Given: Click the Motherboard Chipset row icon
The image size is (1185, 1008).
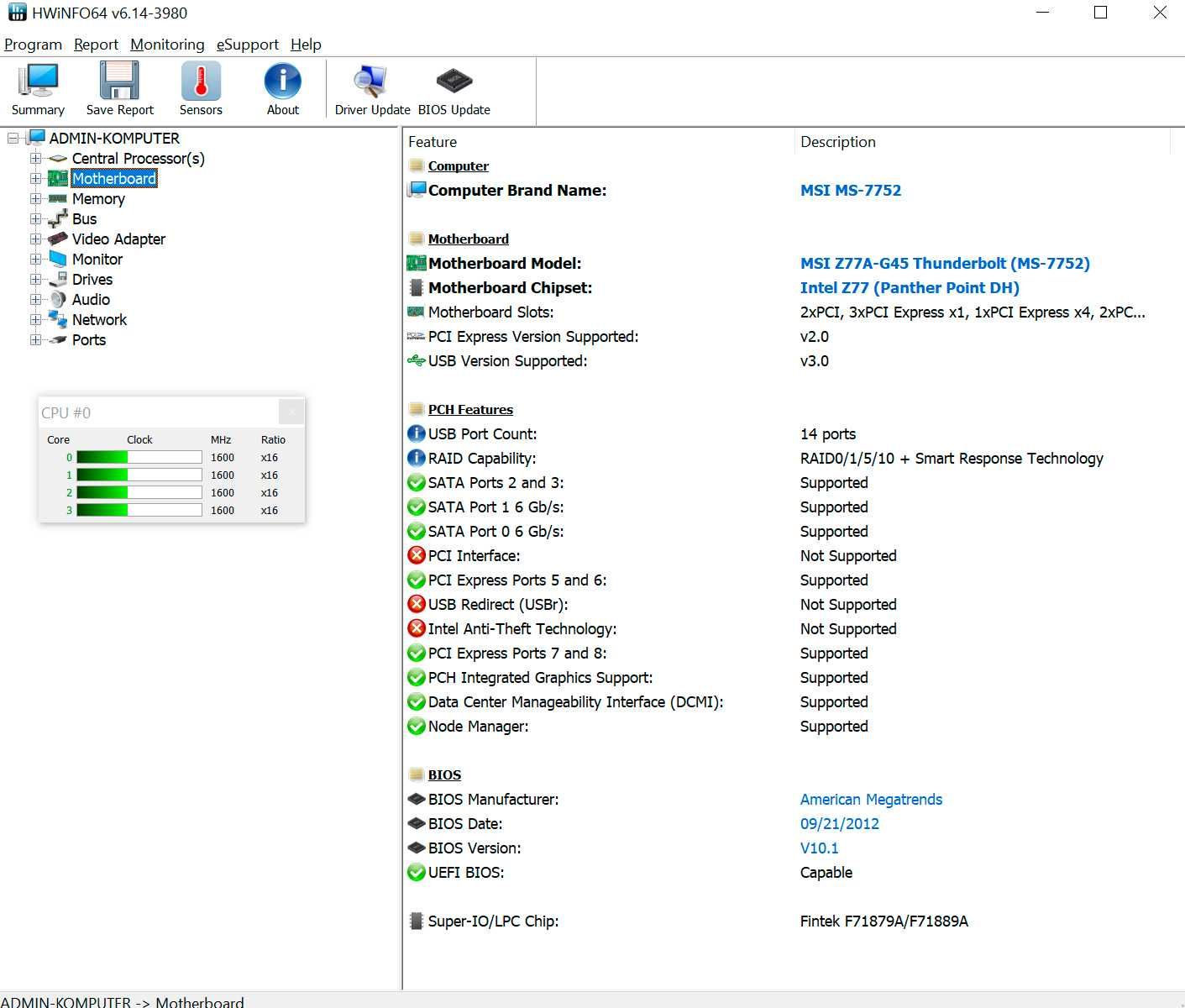Looking at the screenshot, I should click(x=416, y=287).
